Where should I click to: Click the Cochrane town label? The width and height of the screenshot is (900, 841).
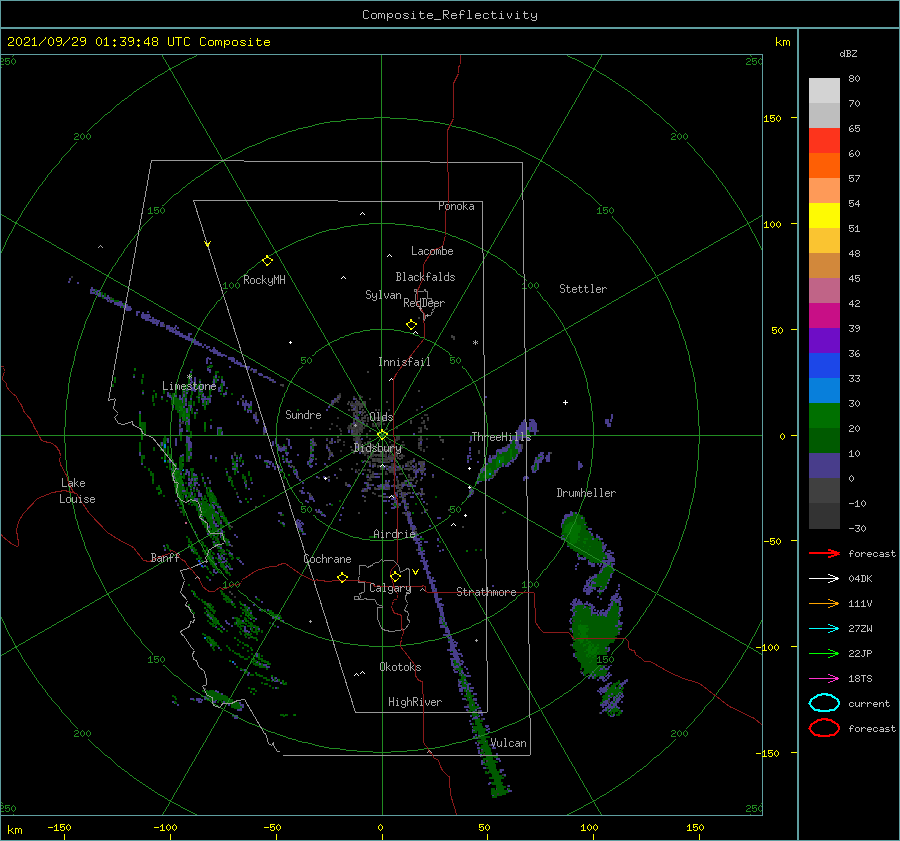point(327,559)
